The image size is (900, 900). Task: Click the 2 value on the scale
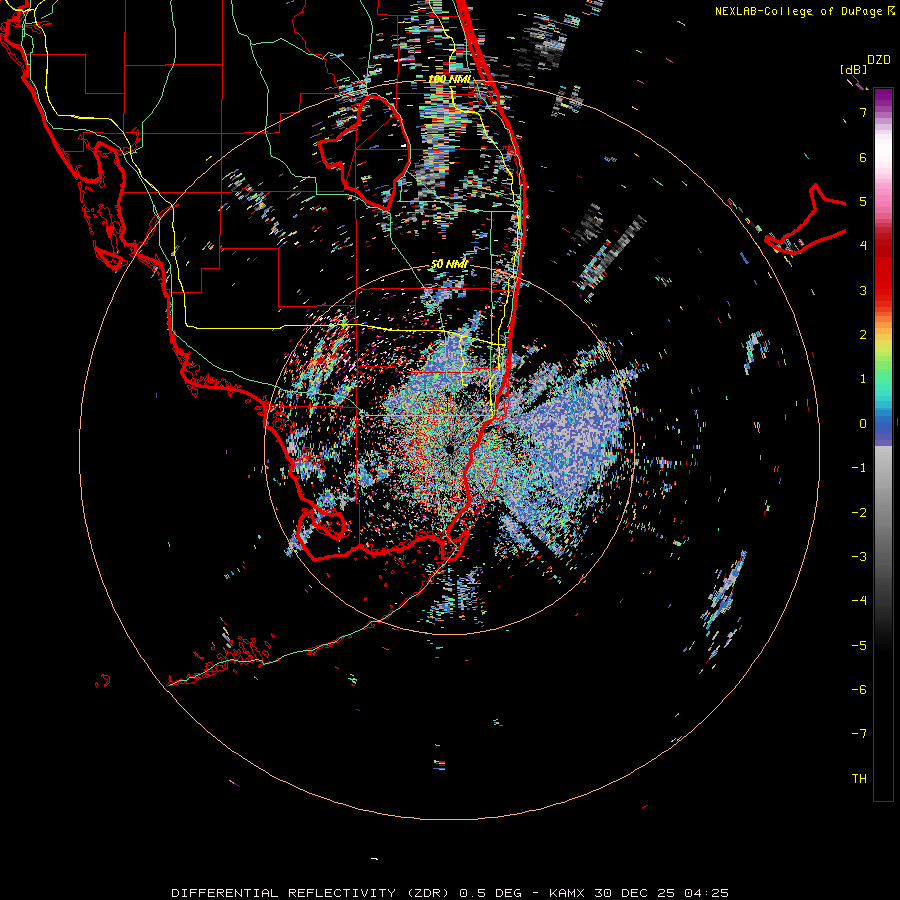863,335
